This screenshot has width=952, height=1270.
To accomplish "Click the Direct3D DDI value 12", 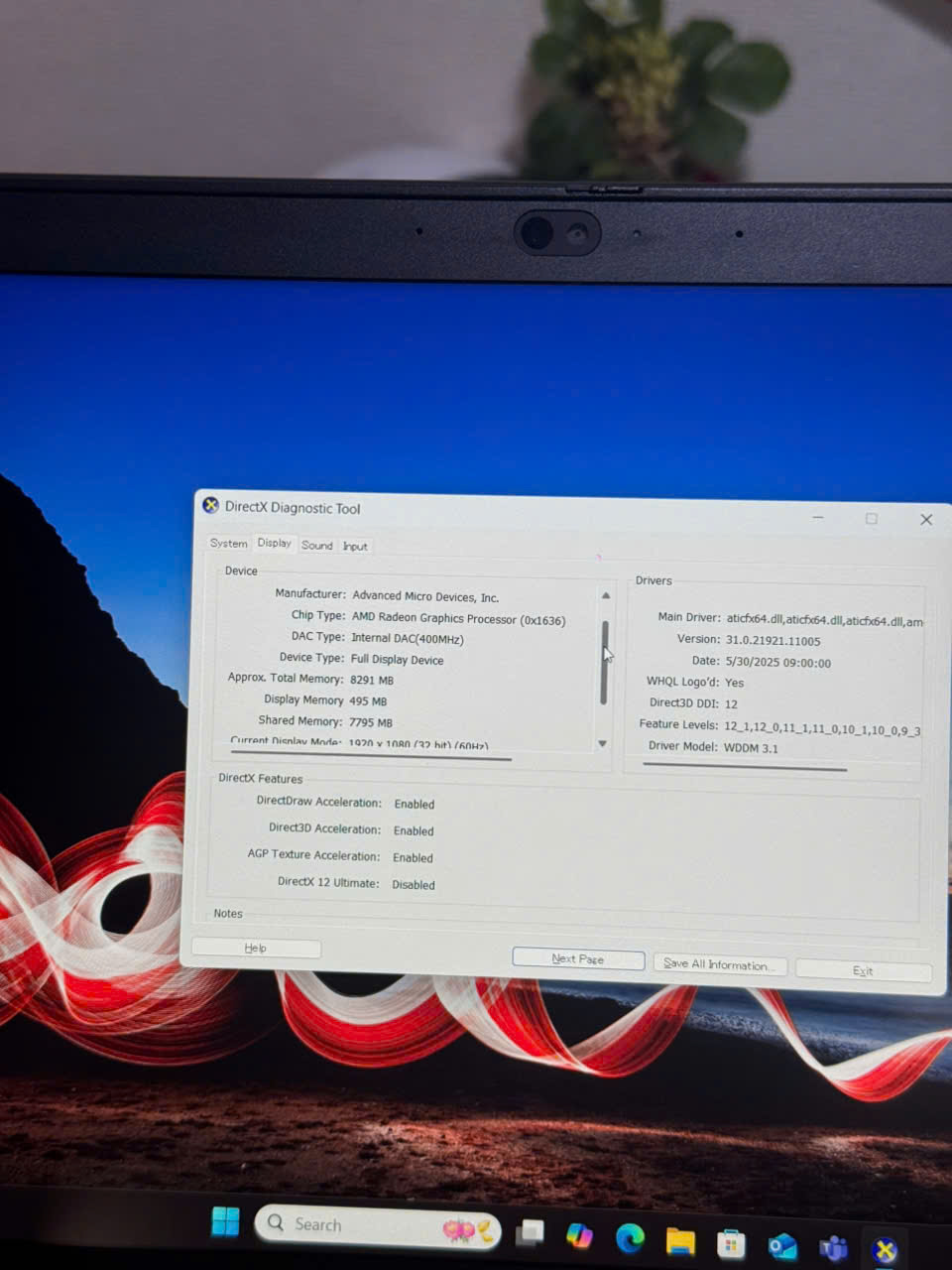I will coord(731,703).
